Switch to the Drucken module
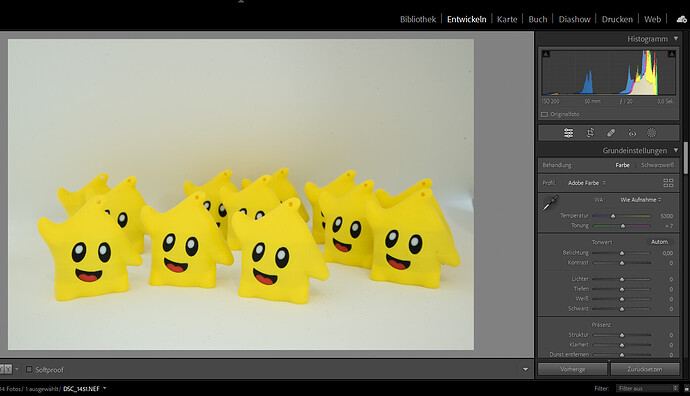The image size is (690, 396). (x=617, y=19)
